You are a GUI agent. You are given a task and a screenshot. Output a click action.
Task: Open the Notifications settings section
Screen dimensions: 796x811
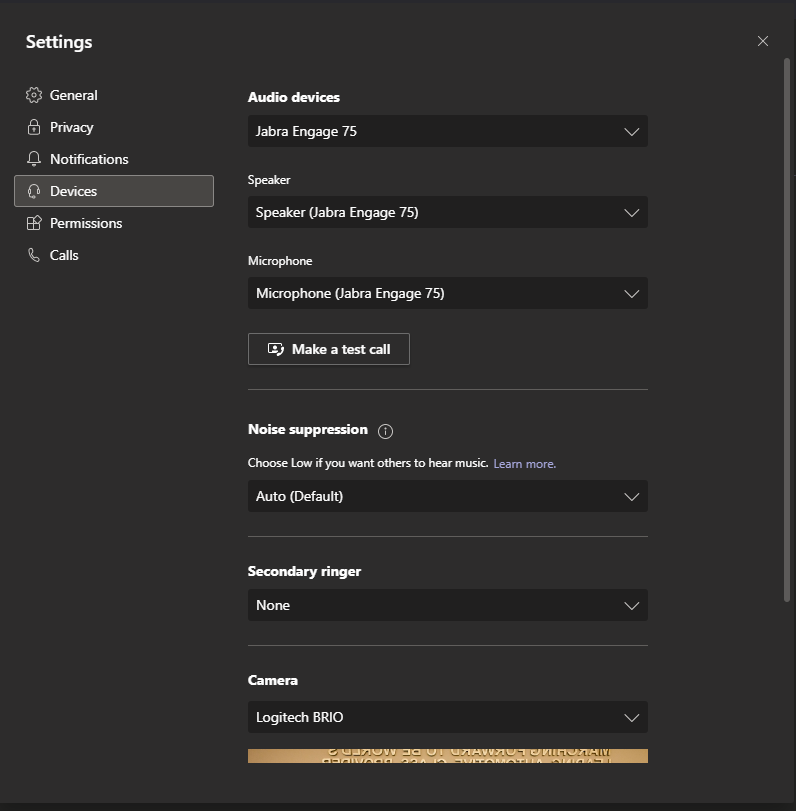pyautogui.click(x=89, y=159)
